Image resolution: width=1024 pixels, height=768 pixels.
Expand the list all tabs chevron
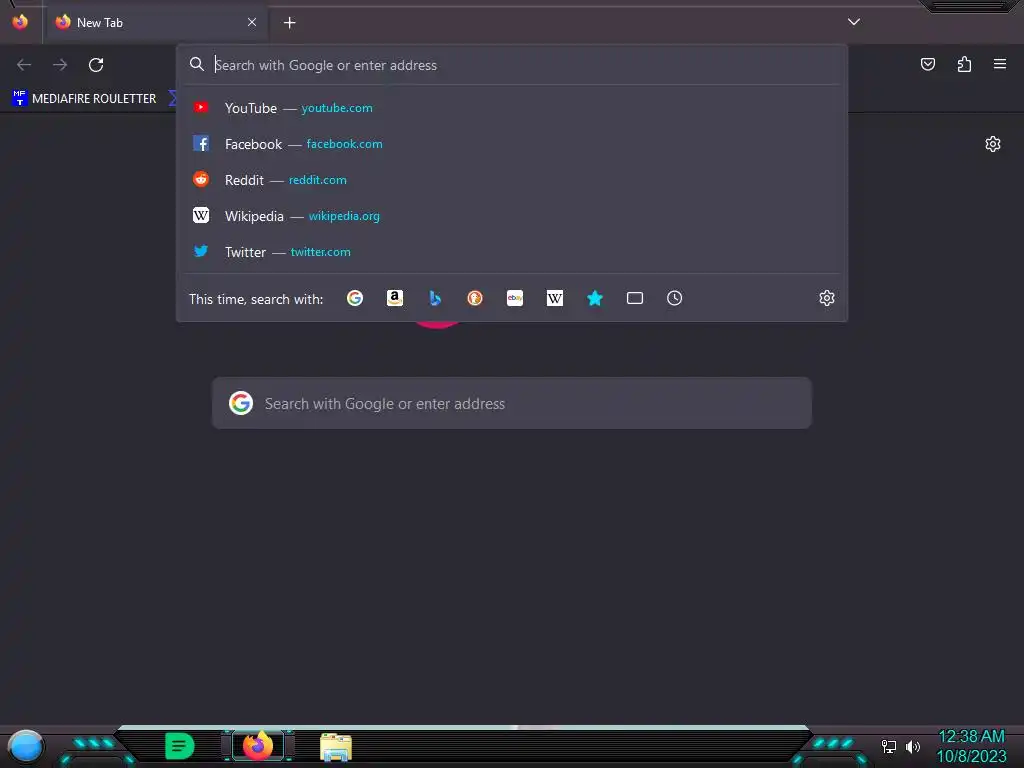point(854,22)
